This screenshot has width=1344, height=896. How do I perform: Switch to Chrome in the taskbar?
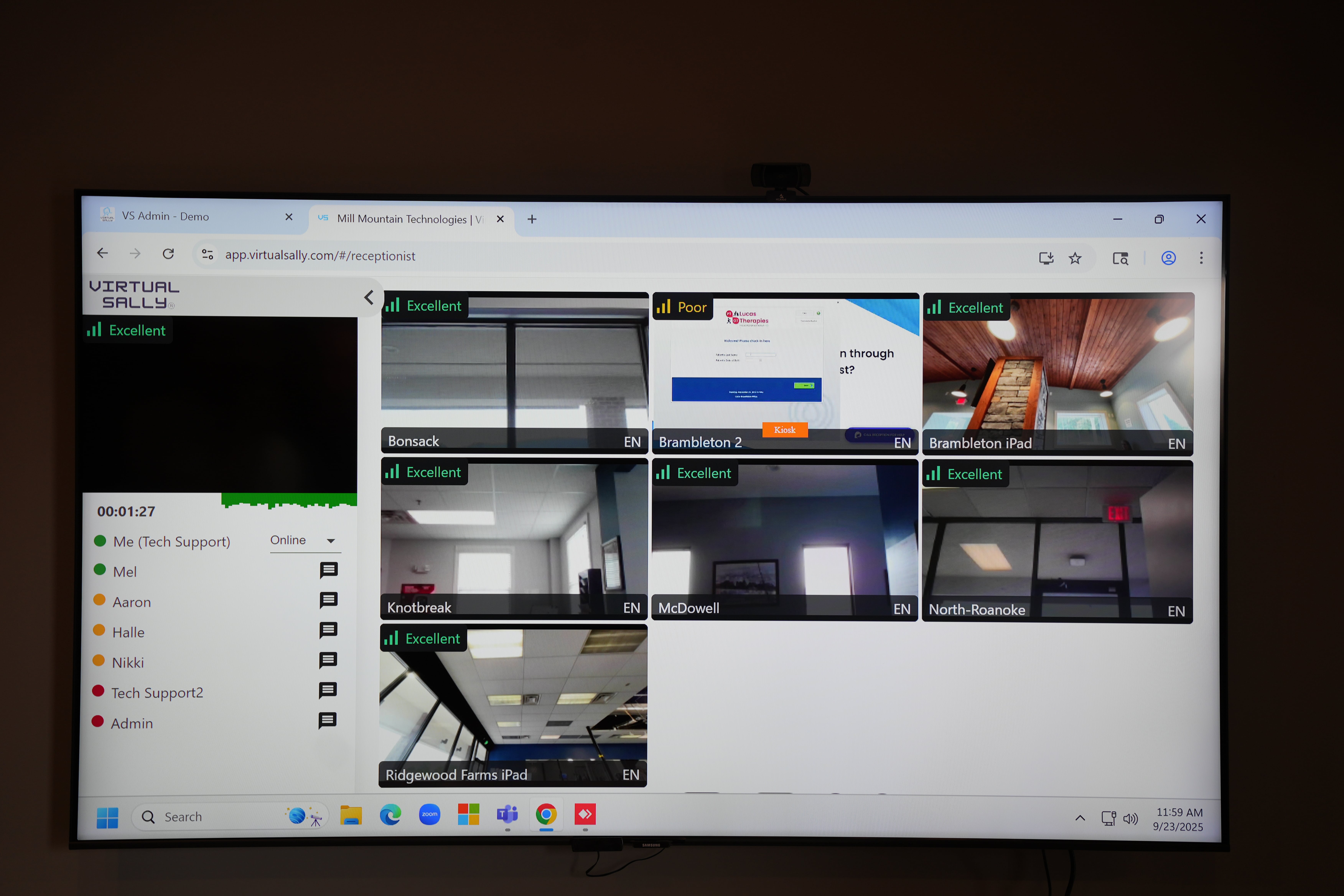[x=546, y=814]
